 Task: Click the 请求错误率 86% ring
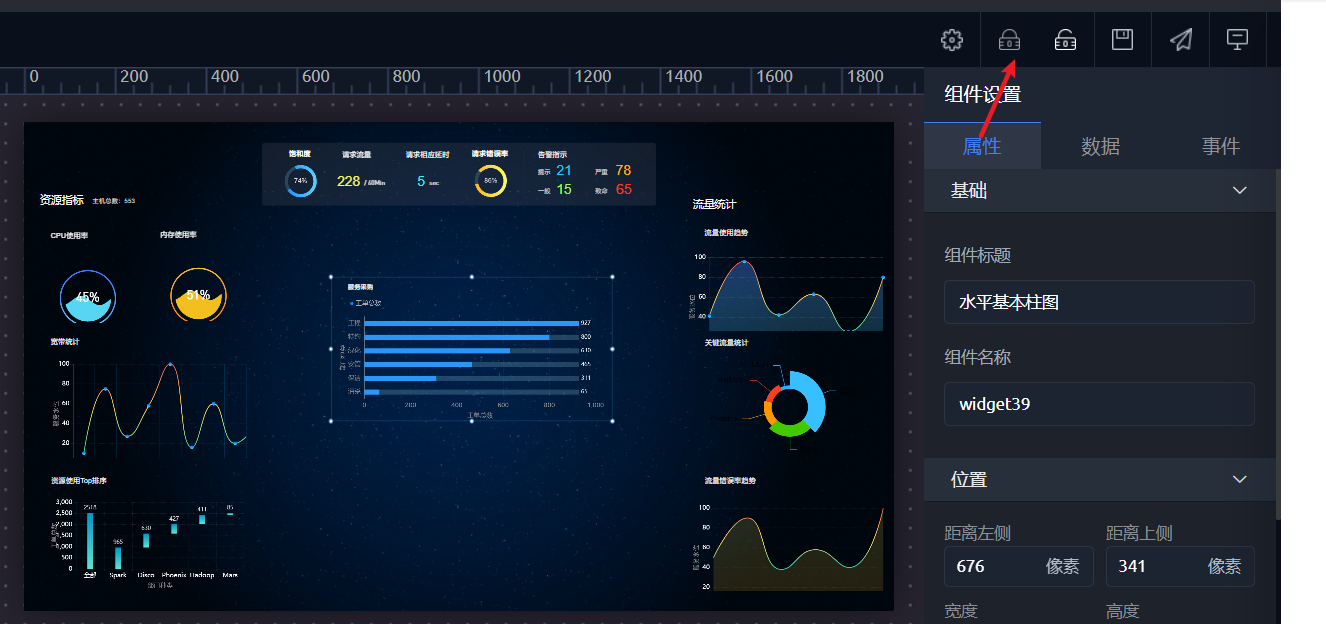tap(490, 181)
